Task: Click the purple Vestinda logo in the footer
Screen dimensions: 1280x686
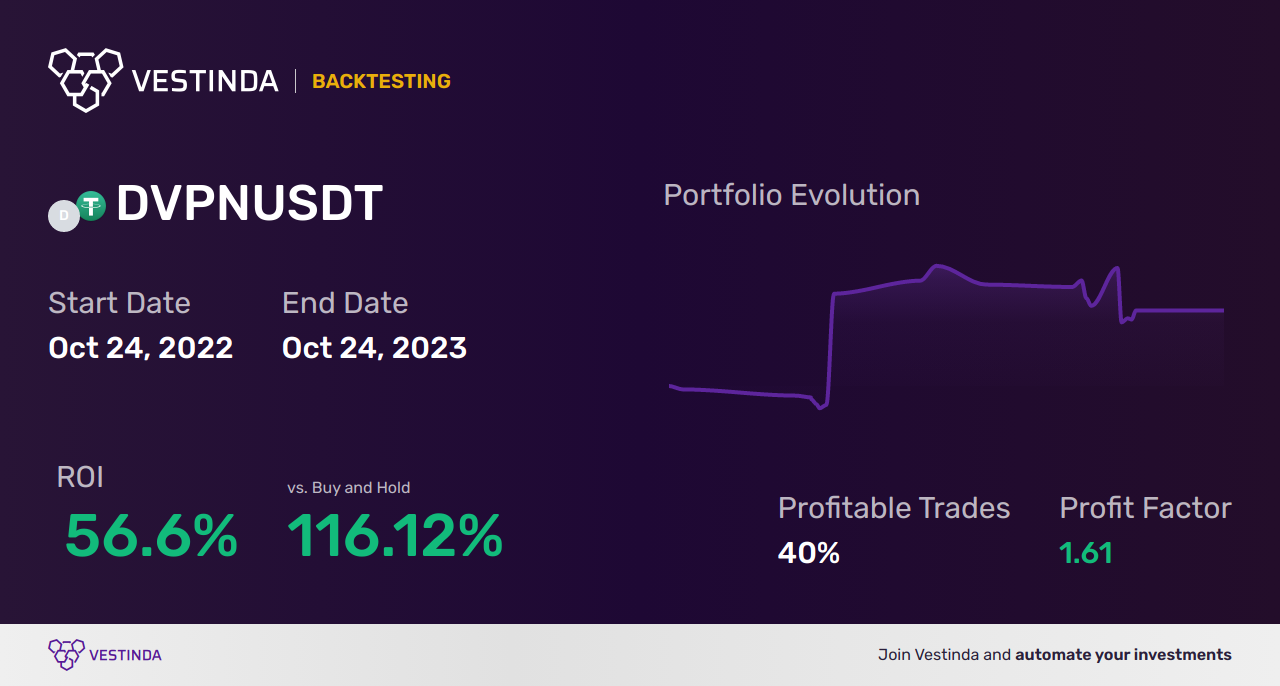Action: coord(65,655)
